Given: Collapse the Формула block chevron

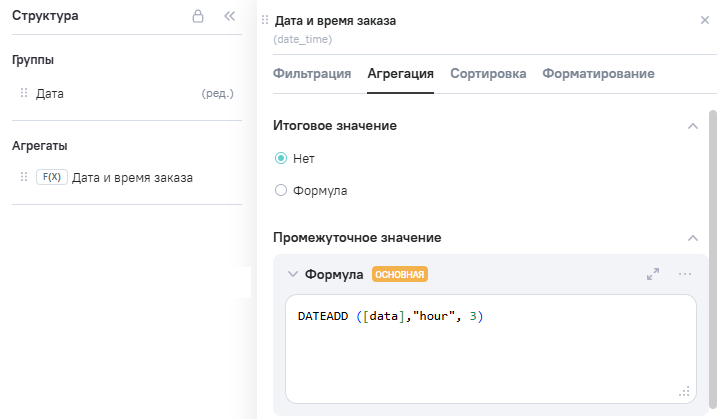Looking at the screenshot, I should tap(292, 274).
